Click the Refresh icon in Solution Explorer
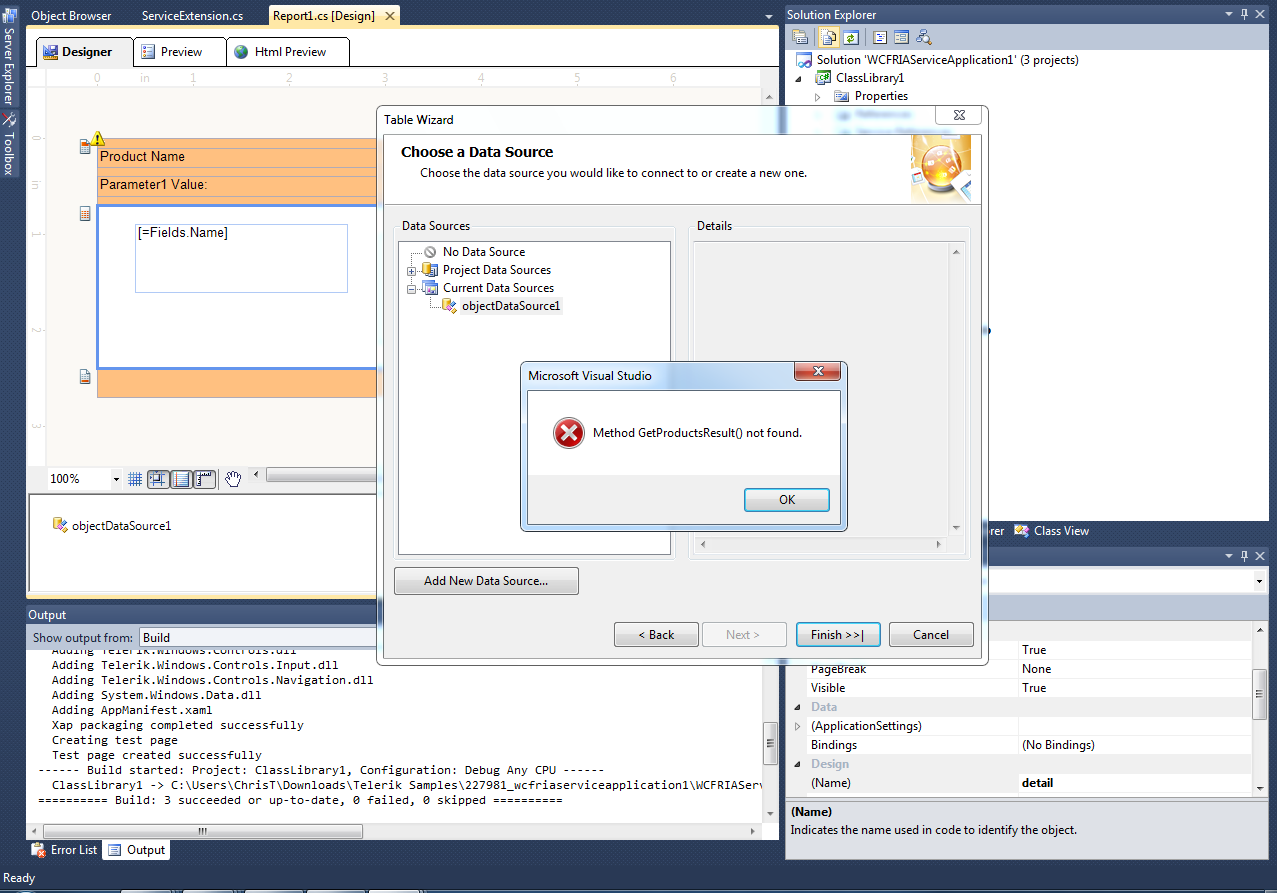The height and width of the screenshot is (893, 1277). tap(850, 37)
